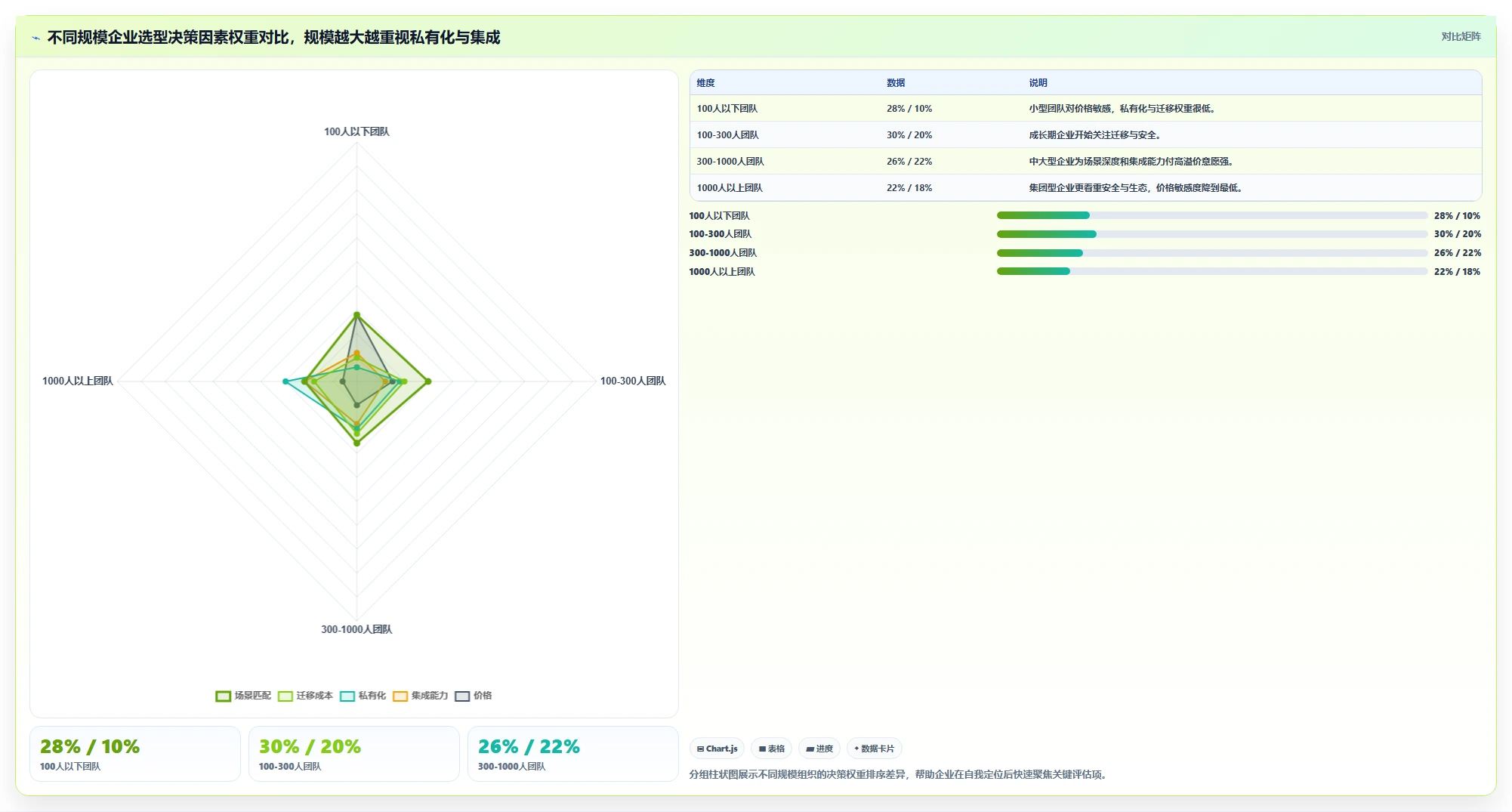
Task: Toggle the 私有化 legend series
Action: [x=363, y=696]
